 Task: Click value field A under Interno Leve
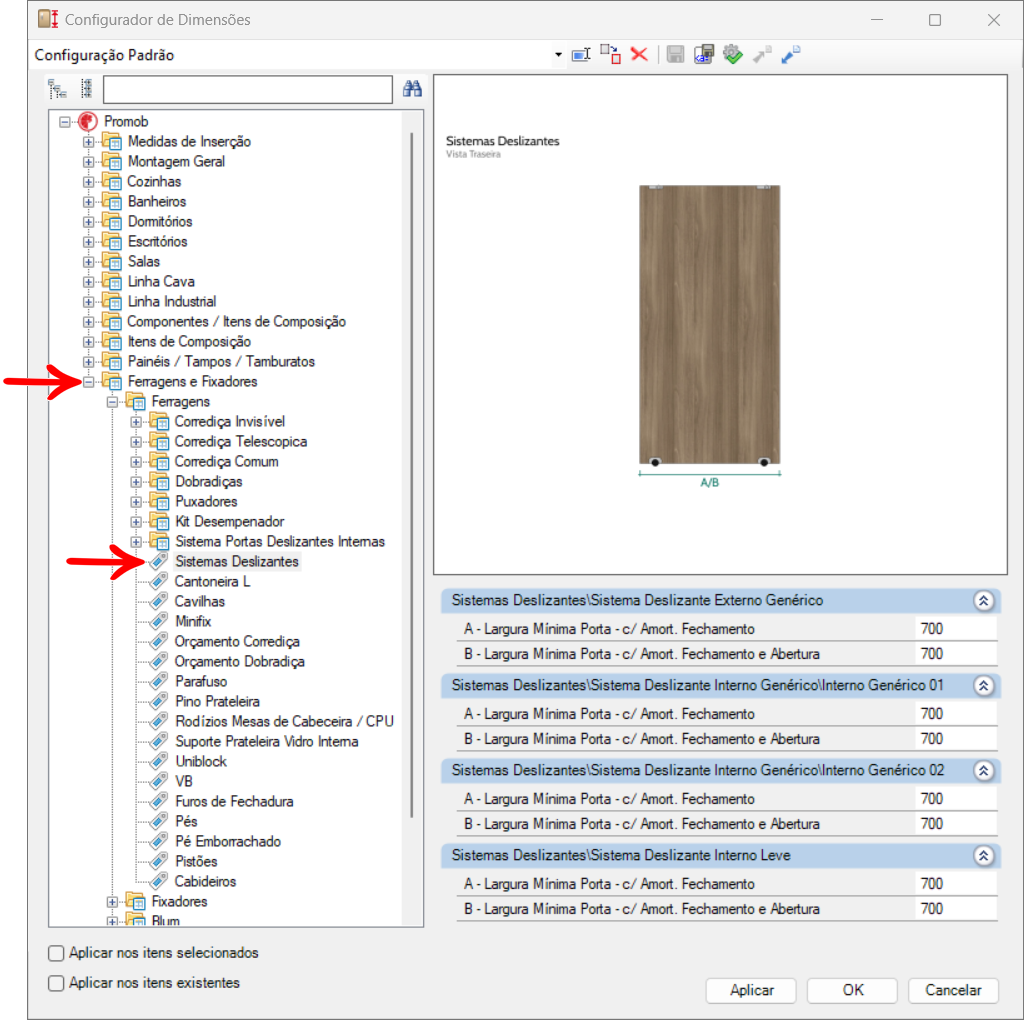[955, 884]
